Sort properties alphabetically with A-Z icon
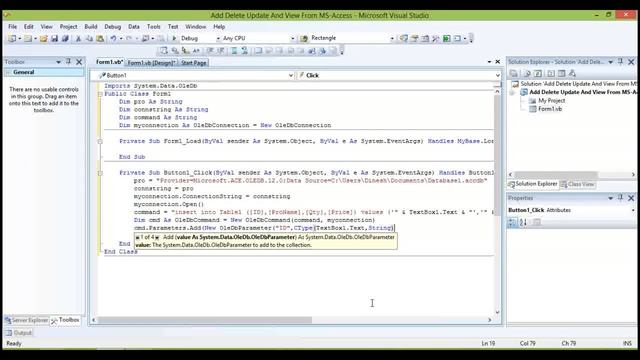 523,222
